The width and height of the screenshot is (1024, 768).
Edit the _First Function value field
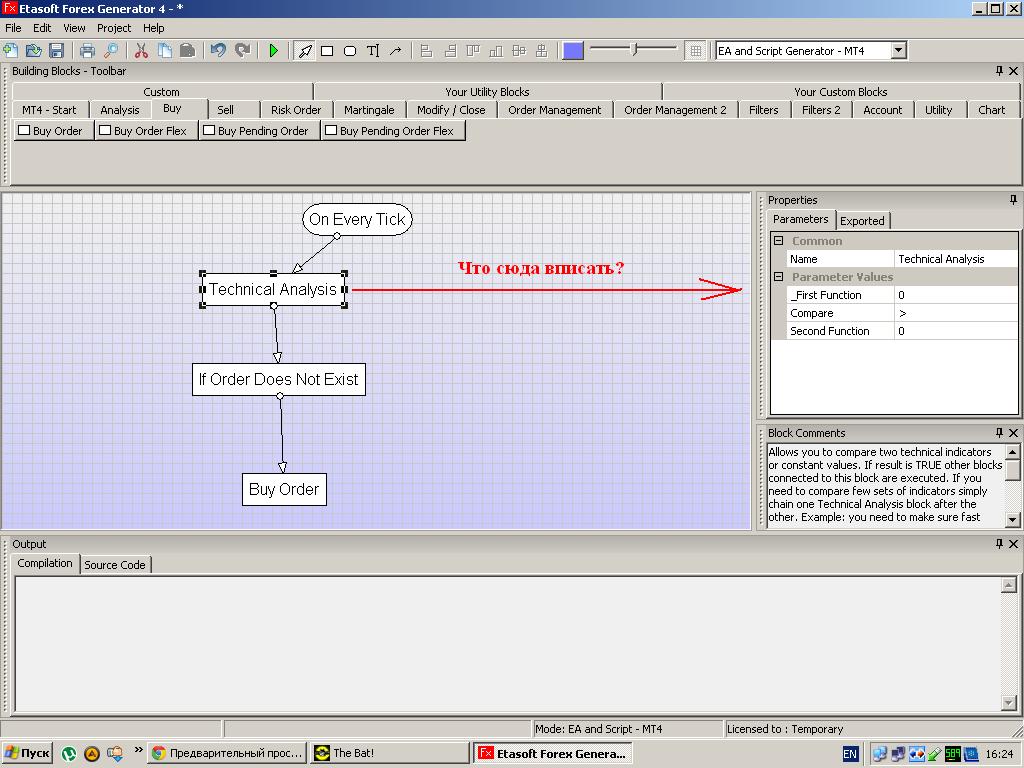click(x=955, y=295)
